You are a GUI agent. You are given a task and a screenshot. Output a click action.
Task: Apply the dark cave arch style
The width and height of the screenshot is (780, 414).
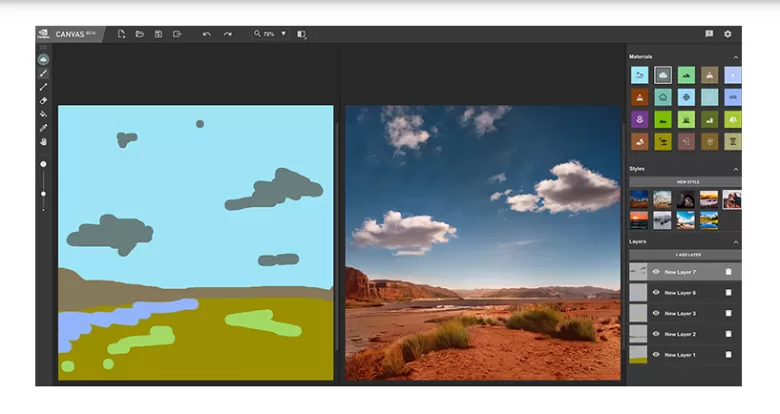click(x=685, y=200)
